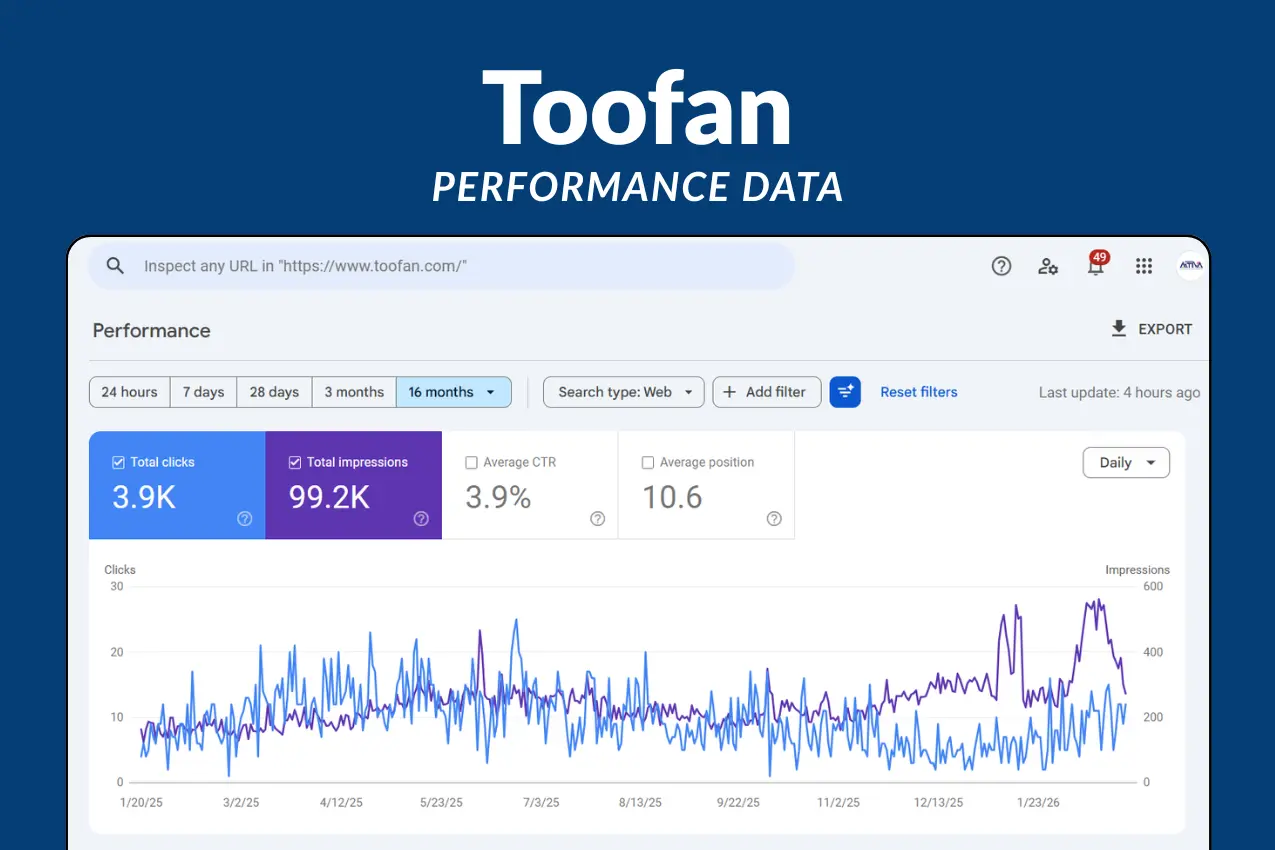Open the 16 months date range dropdown
The width and height of the screenshot is (1275, 850).
coord(453,392)
